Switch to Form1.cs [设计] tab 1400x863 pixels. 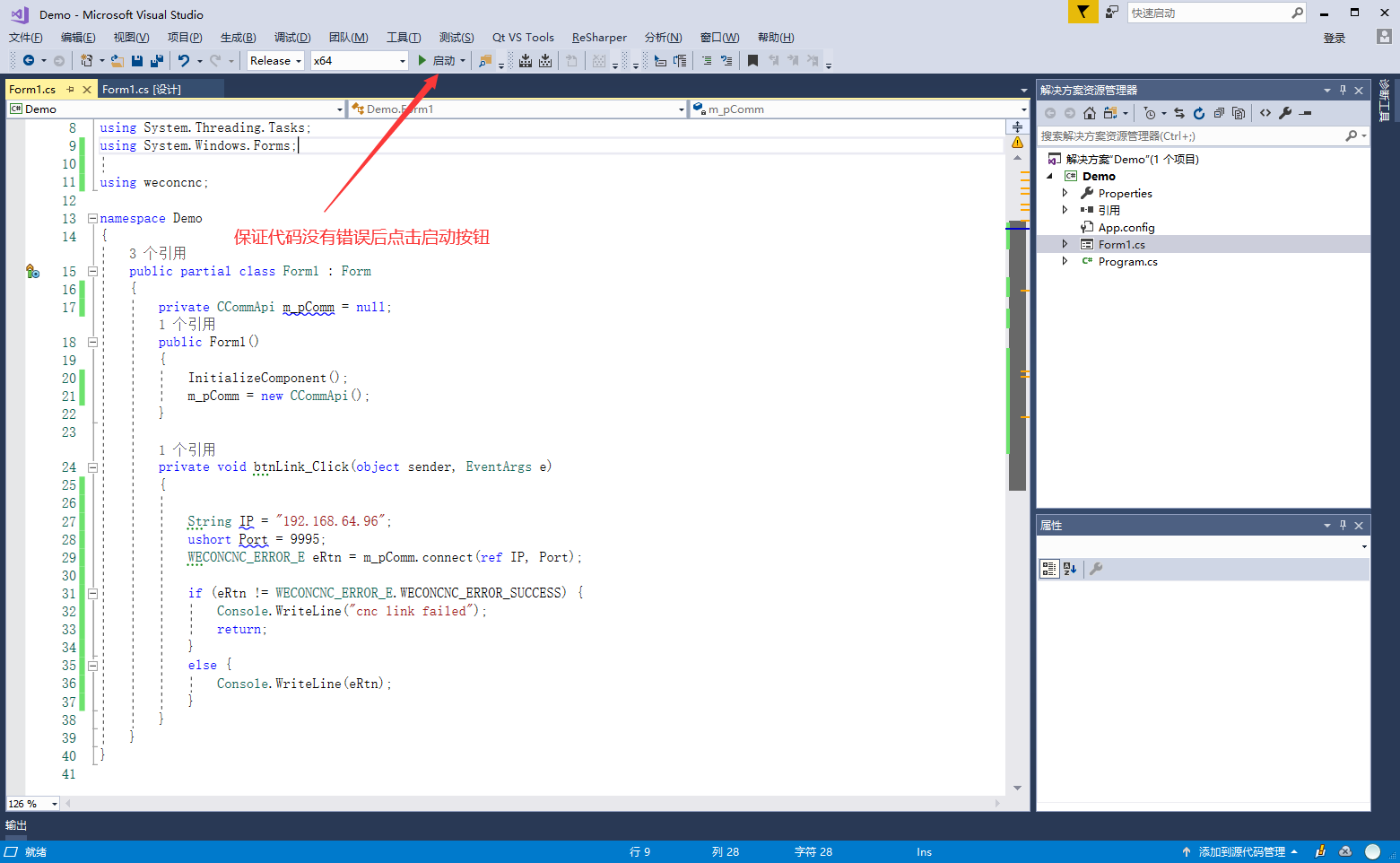pyautogui.click(x=142, y=89)
